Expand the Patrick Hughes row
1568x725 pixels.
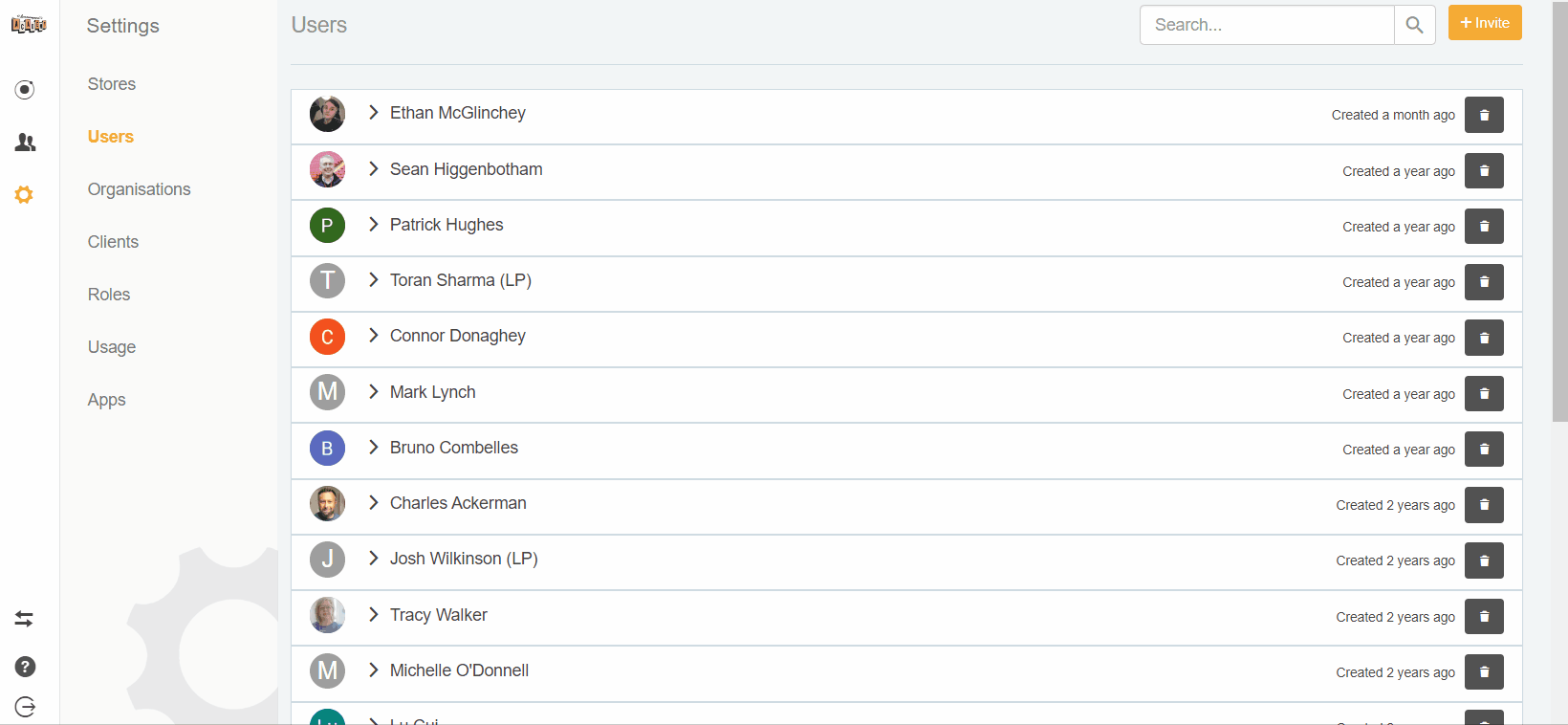tap(374, 225)
